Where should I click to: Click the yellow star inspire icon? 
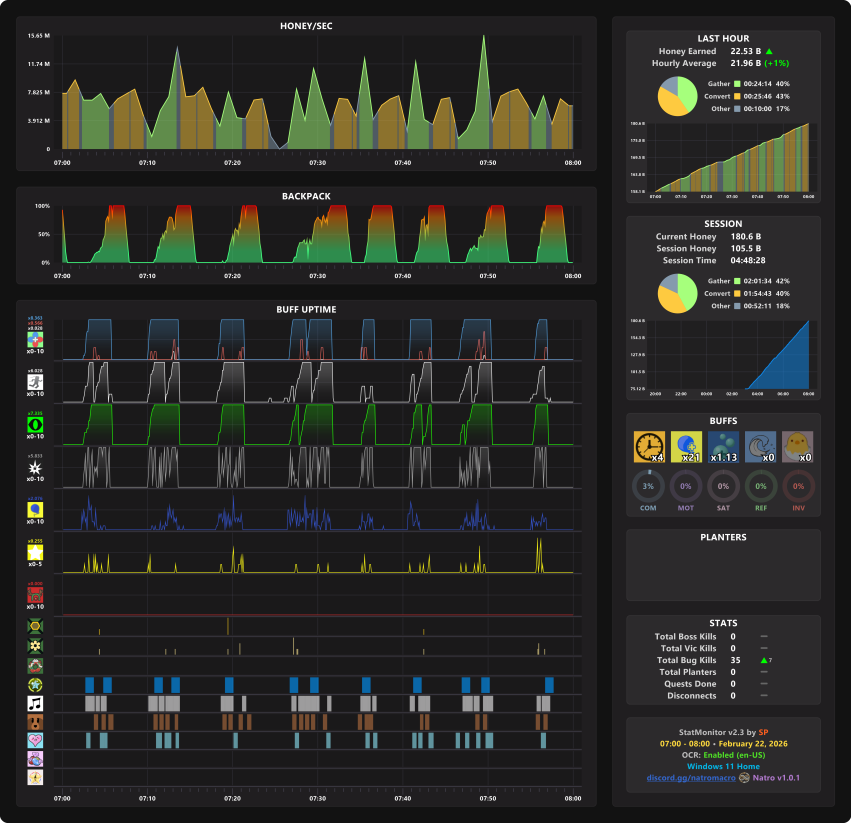[x=35, y=553]
